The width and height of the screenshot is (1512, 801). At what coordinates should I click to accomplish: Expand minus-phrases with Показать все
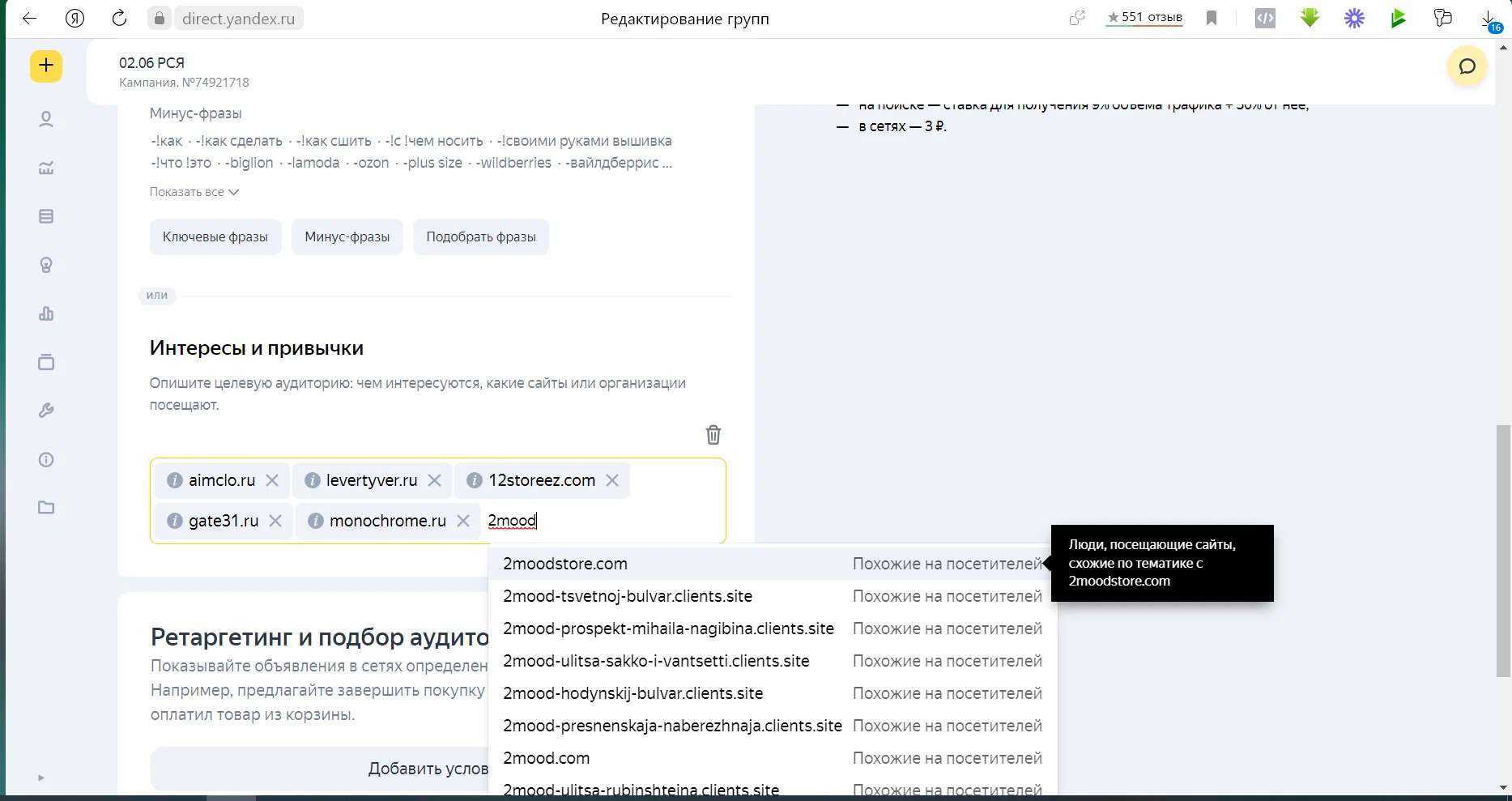coord(194,192)
